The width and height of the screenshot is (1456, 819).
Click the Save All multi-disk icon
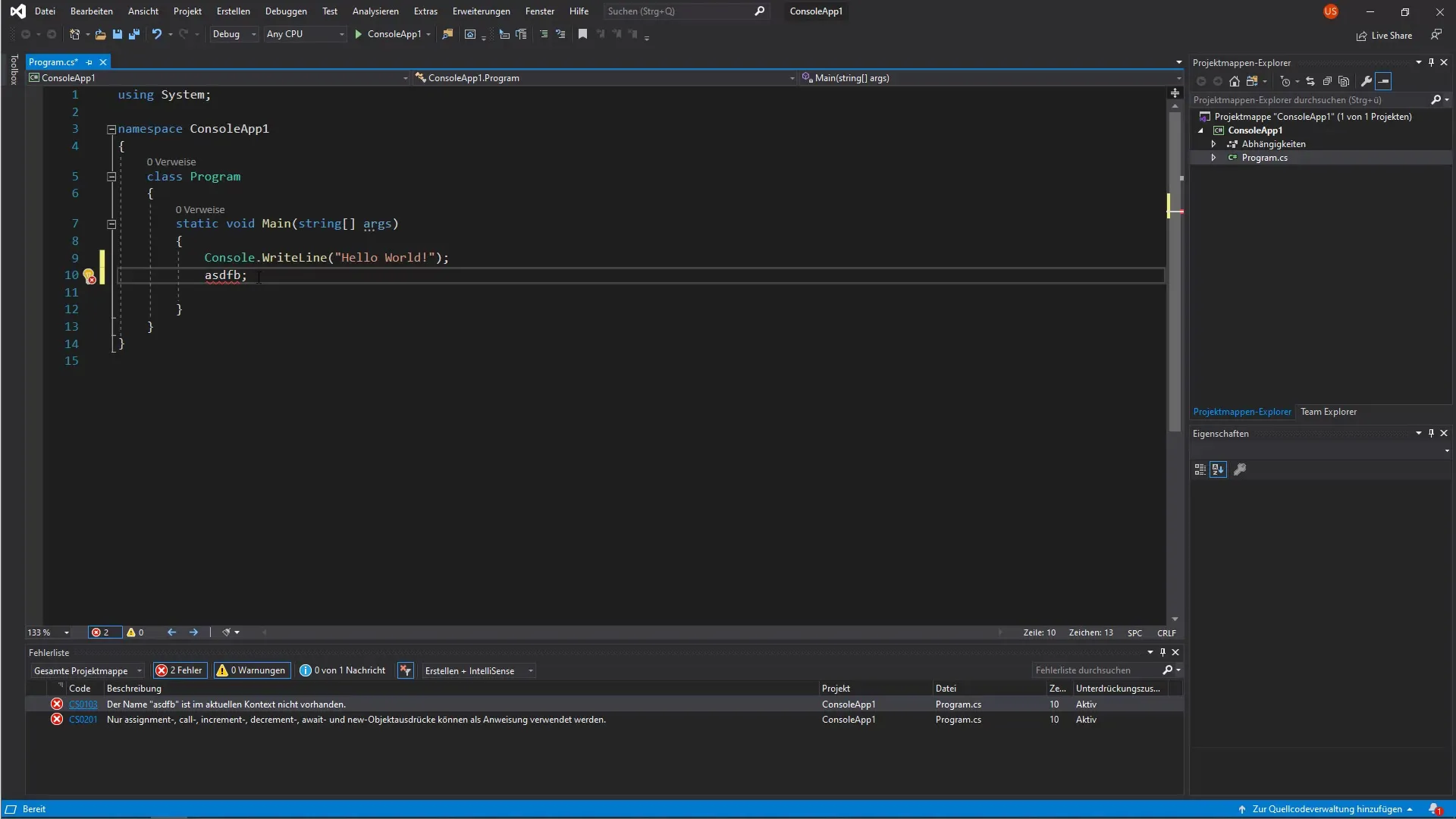pyautogui.click(x=134, y=34)
